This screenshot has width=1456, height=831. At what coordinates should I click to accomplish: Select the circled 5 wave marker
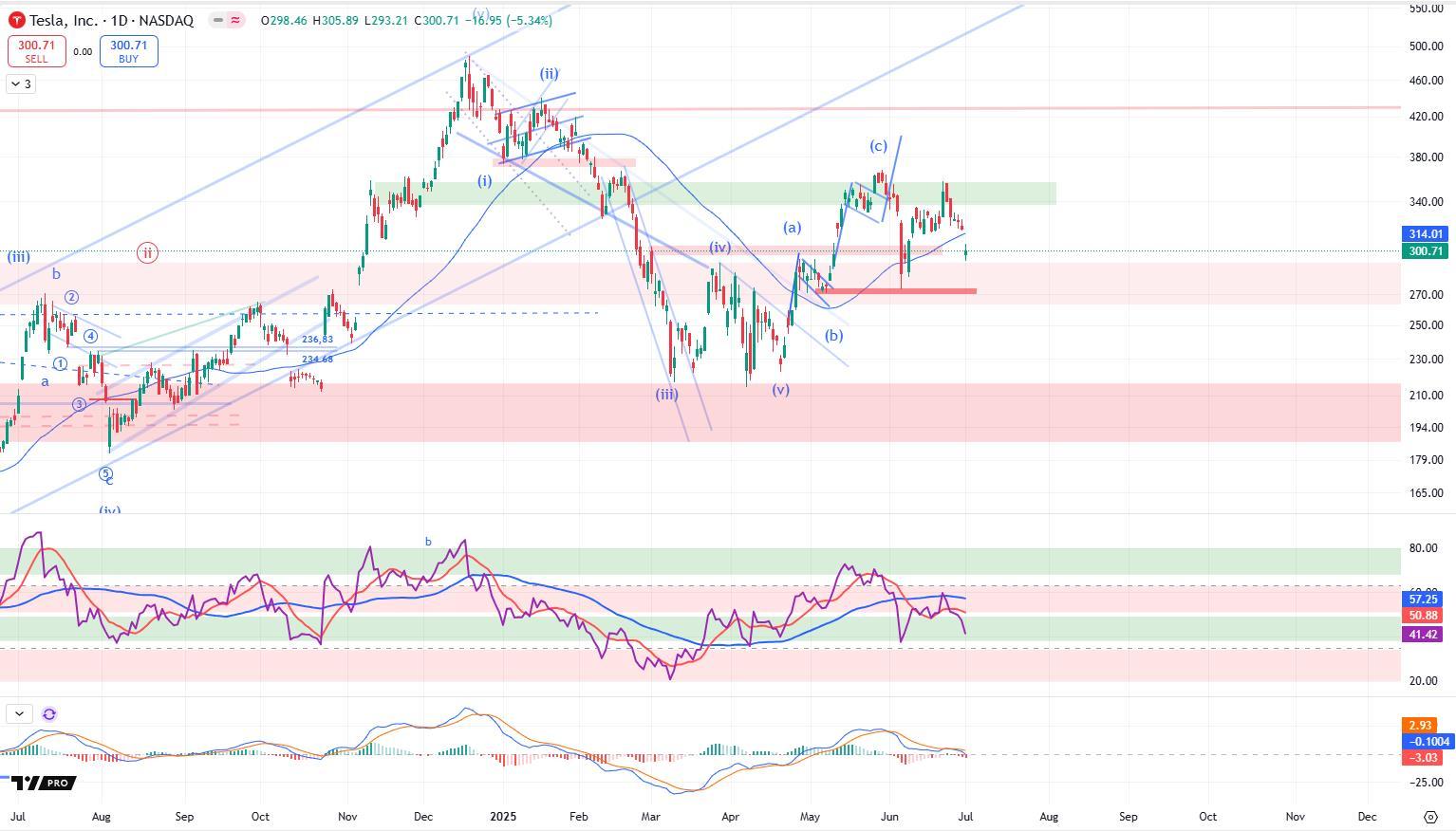[x=105, y=474]
